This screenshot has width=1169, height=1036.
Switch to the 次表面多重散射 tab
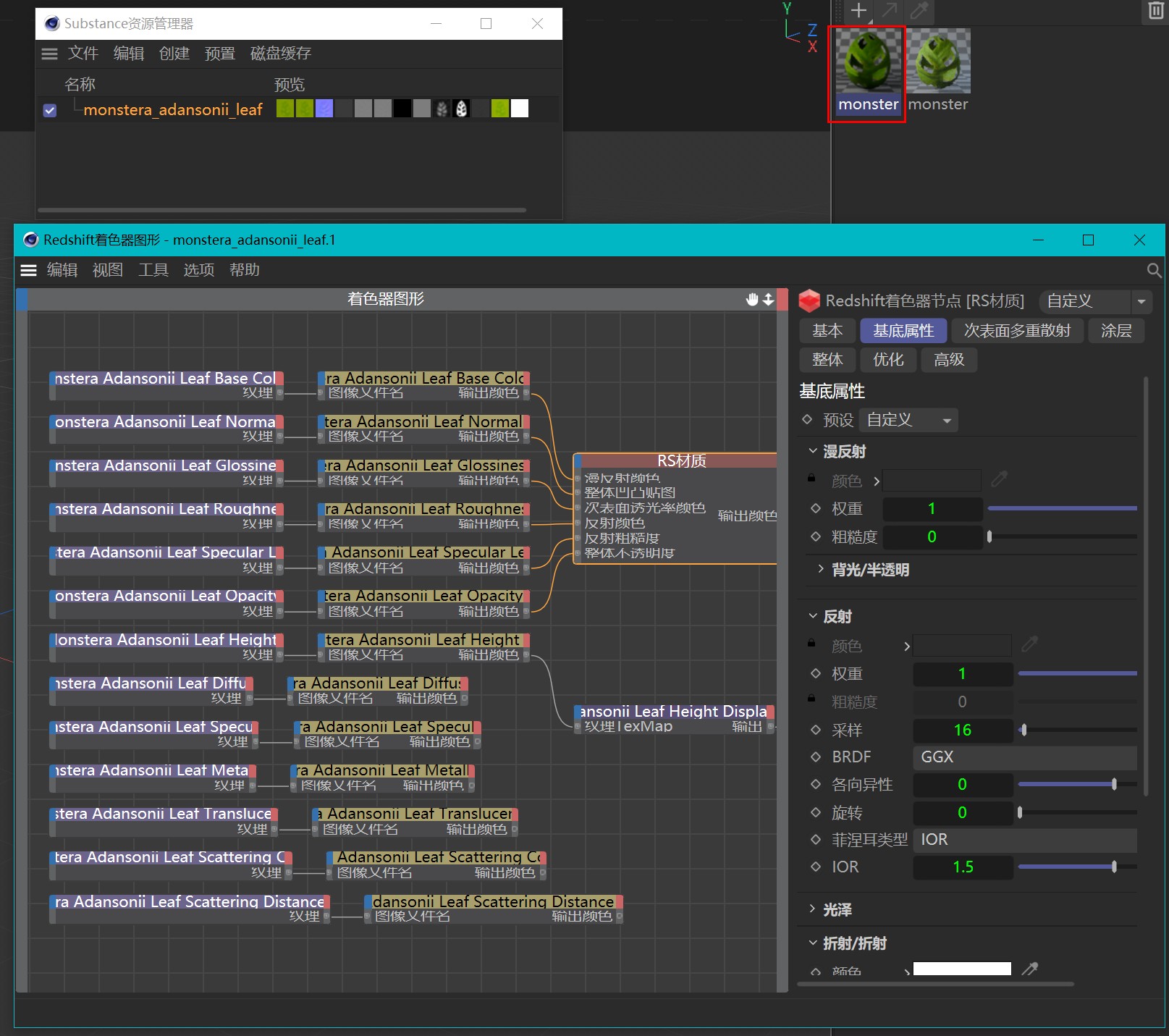pyautogui.click(x=1017, y=331)
